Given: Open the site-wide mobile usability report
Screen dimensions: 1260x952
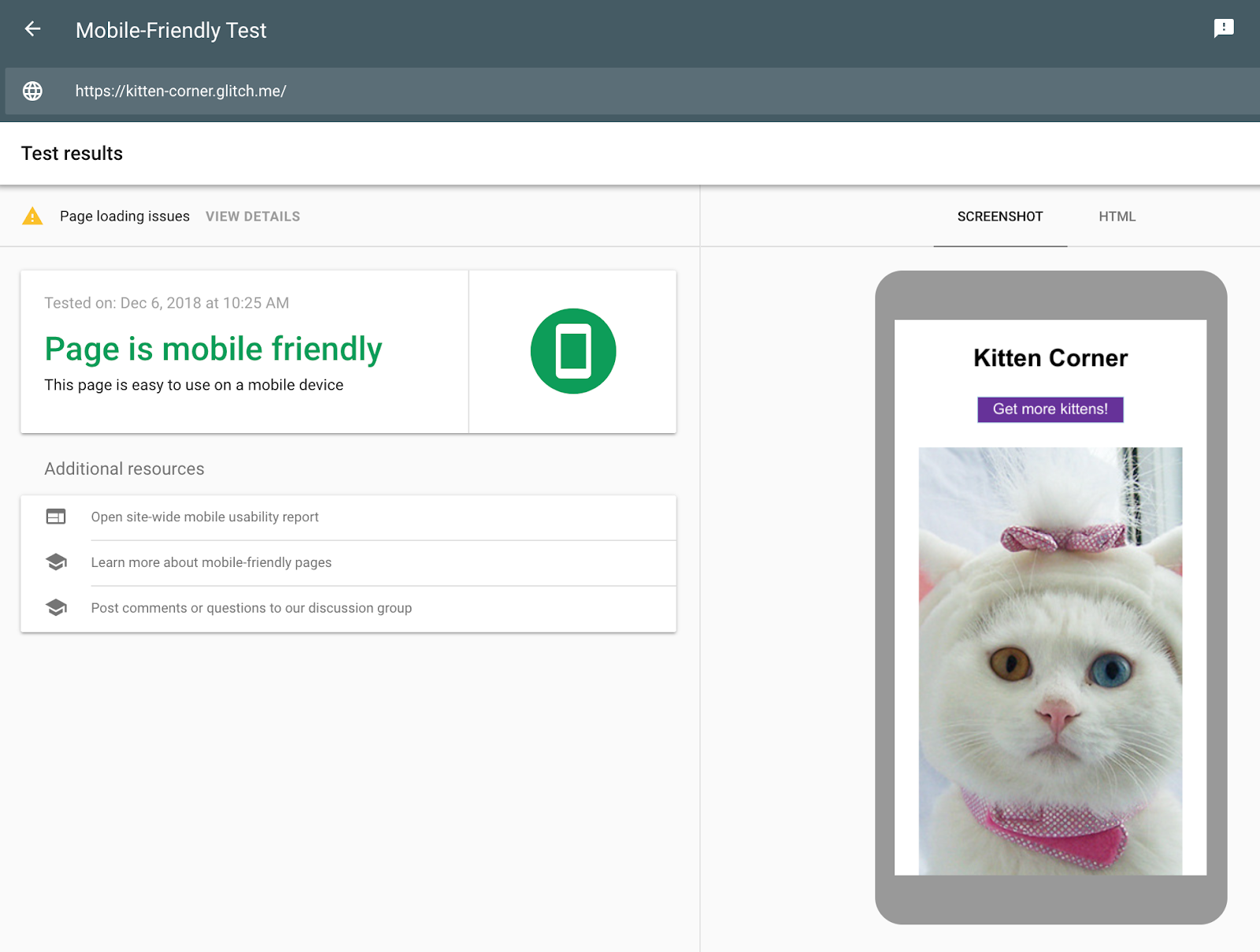Looking at the screenshot, I should (205, 517).
